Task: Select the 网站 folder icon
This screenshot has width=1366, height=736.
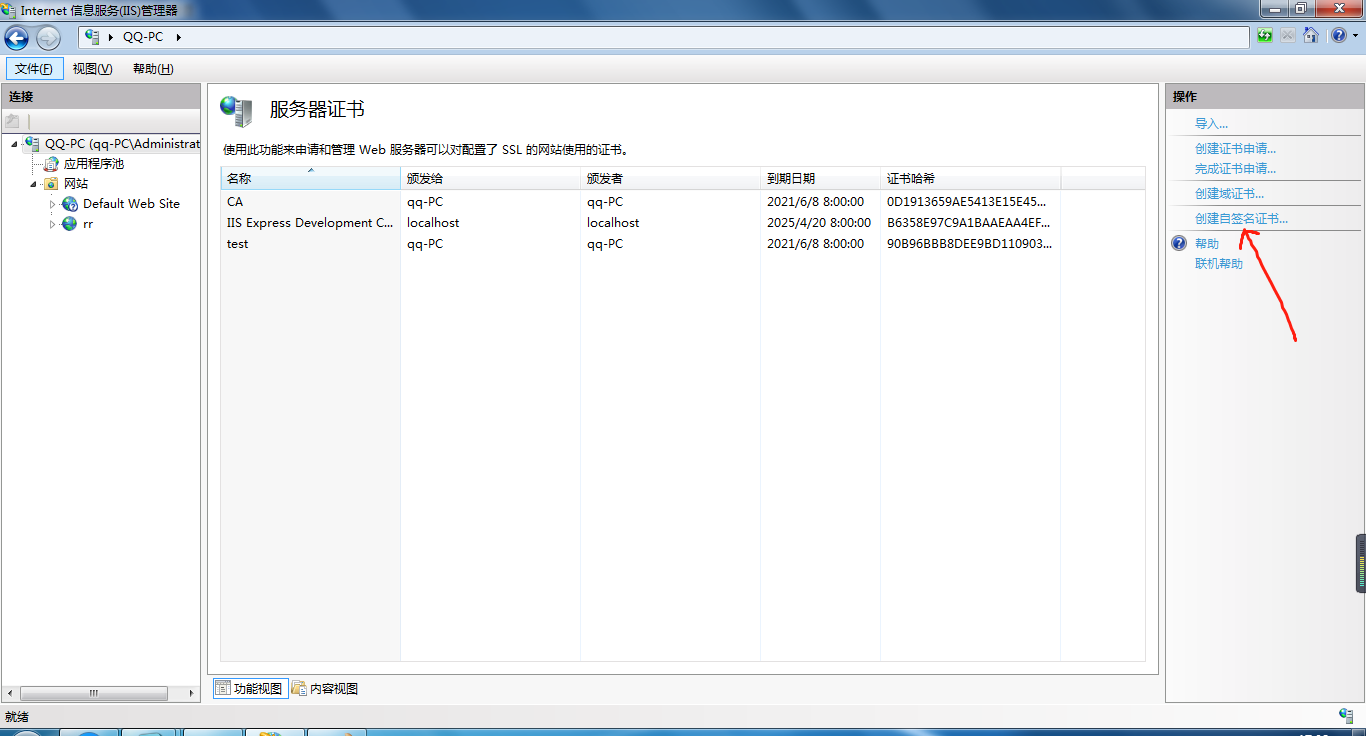Action: (52, 184)
